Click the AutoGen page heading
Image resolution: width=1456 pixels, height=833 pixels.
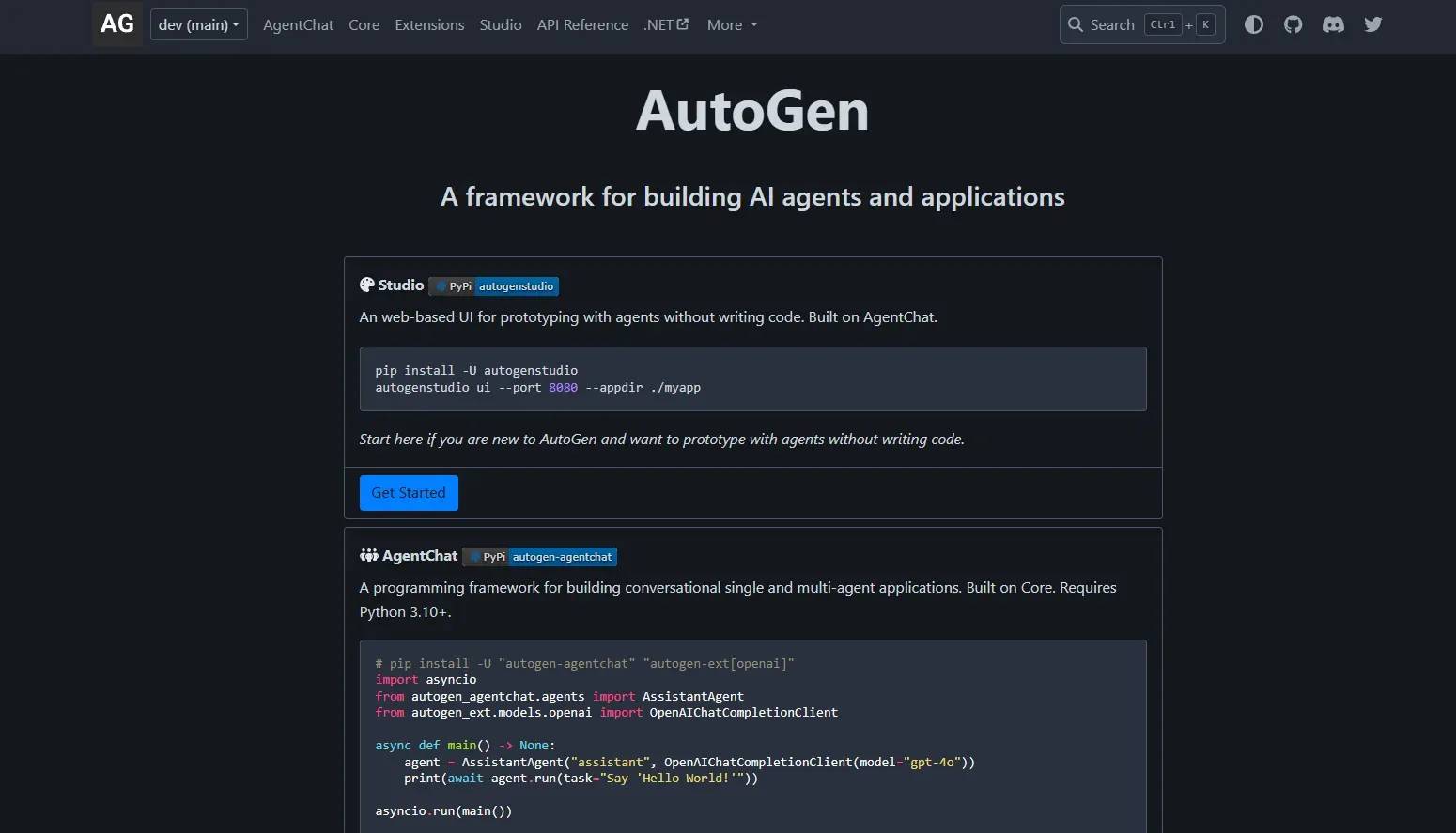[752, 111]
